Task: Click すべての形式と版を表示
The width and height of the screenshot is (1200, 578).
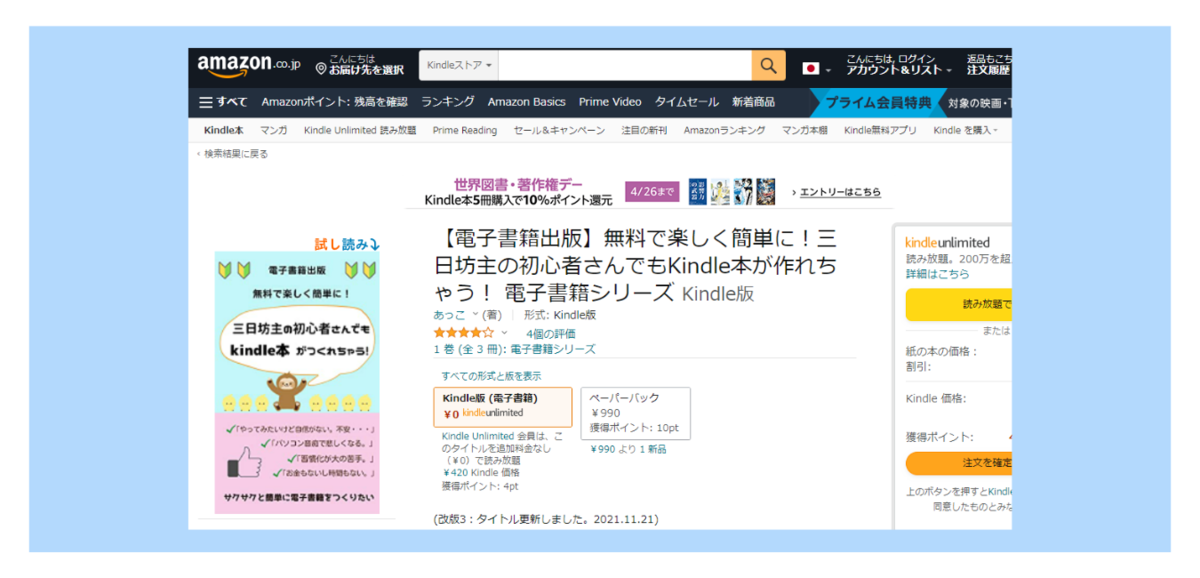Action: coord(492,376)
